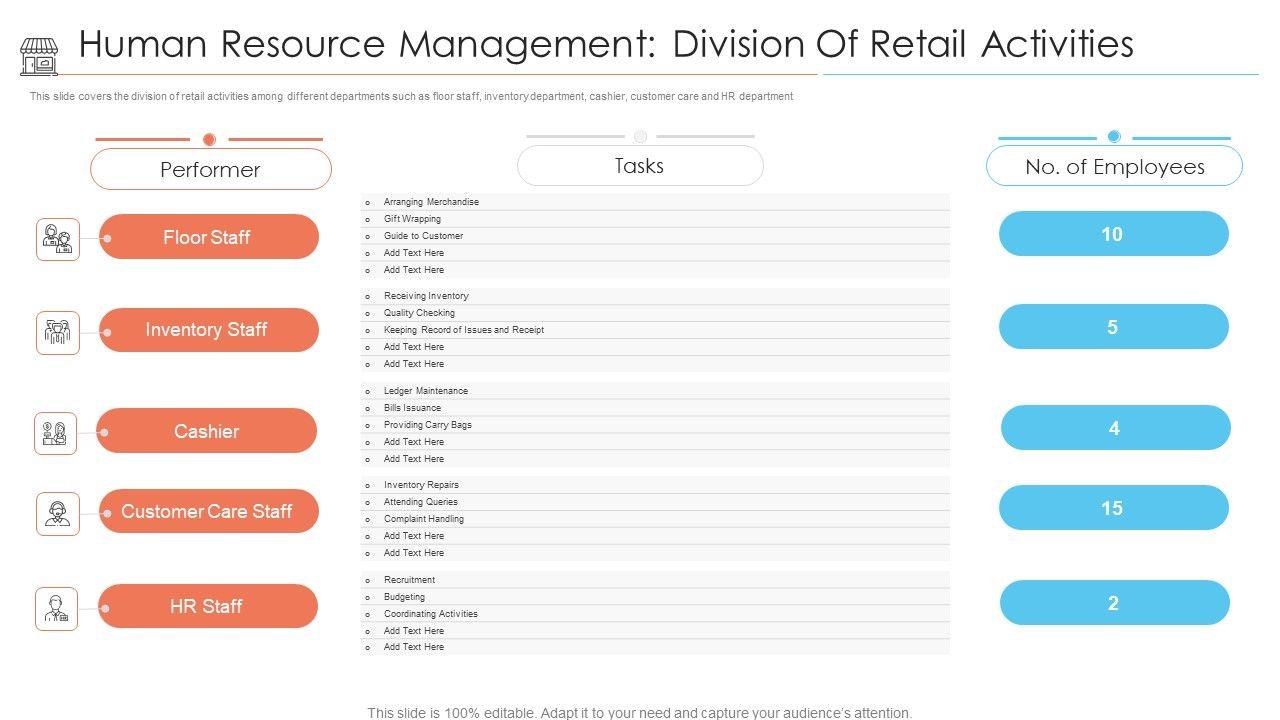Click the No. of Employees header

tap(1114, 167)
